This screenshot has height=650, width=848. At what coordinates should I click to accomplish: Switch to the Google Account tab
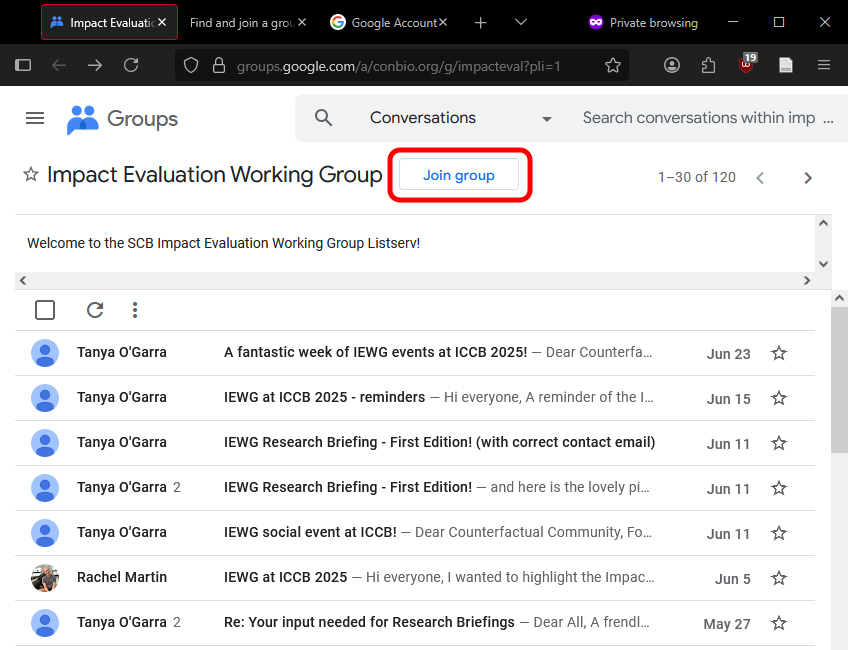pos(386,22)
